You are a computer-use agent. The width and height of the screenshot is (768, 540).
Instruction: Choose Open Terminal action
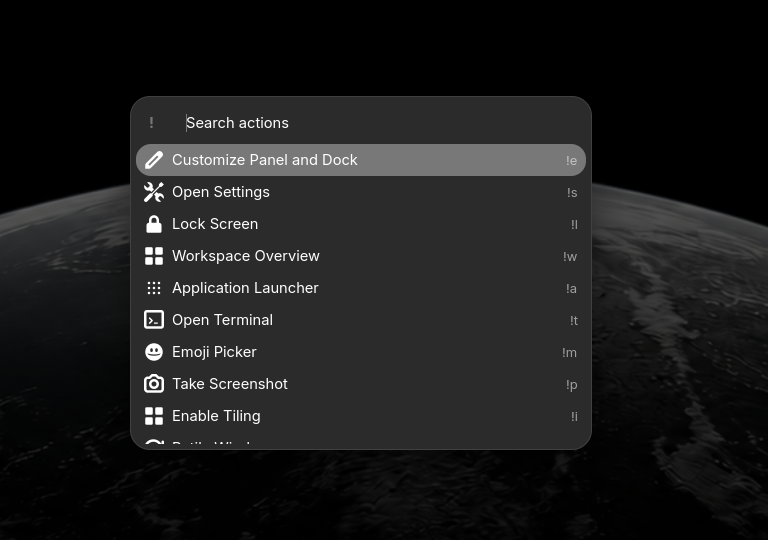pyautogui.click(x=361, y=320)
